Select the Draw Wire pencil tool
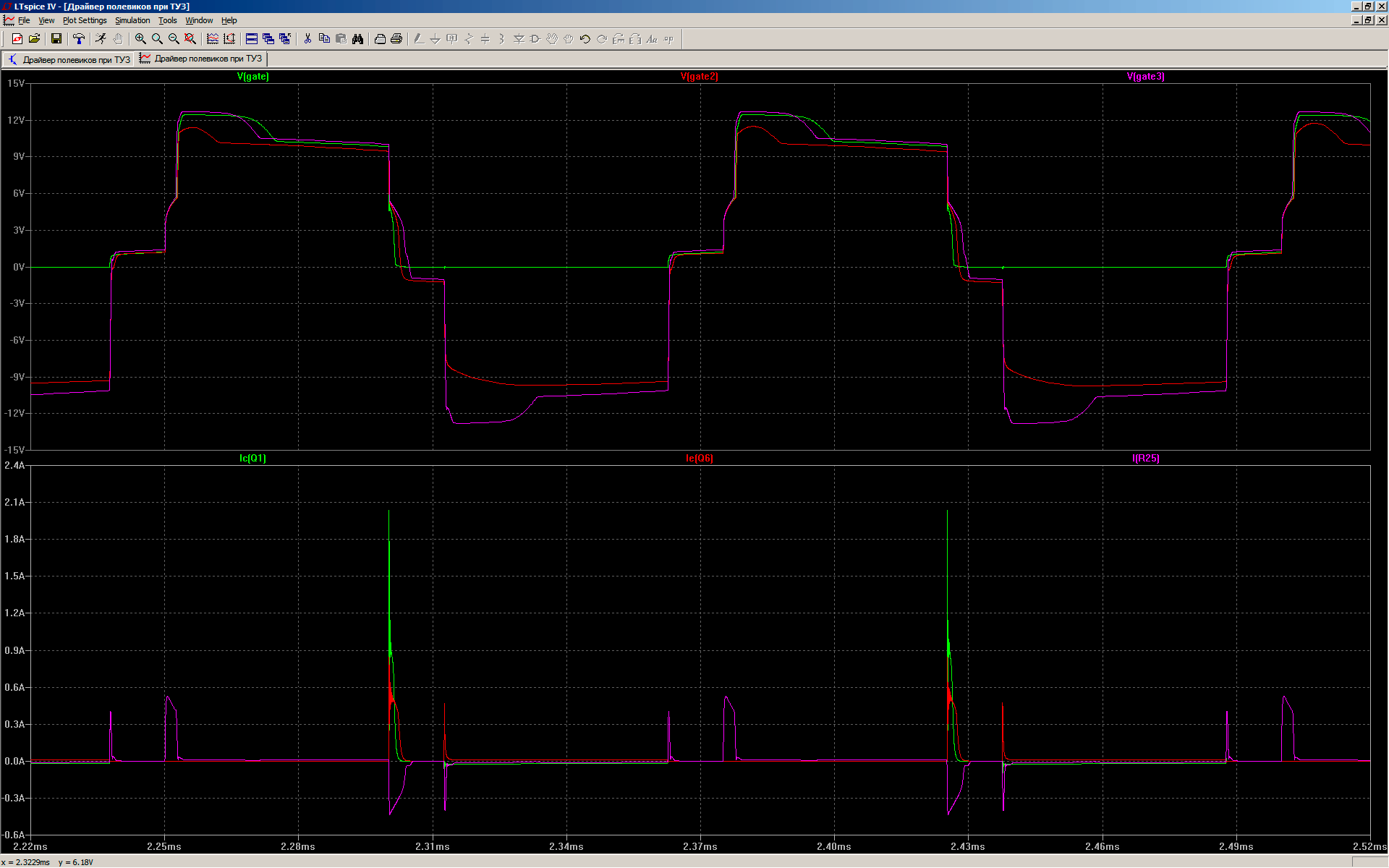This screenshot has height=868, width=1389. [x=419, y=39]
